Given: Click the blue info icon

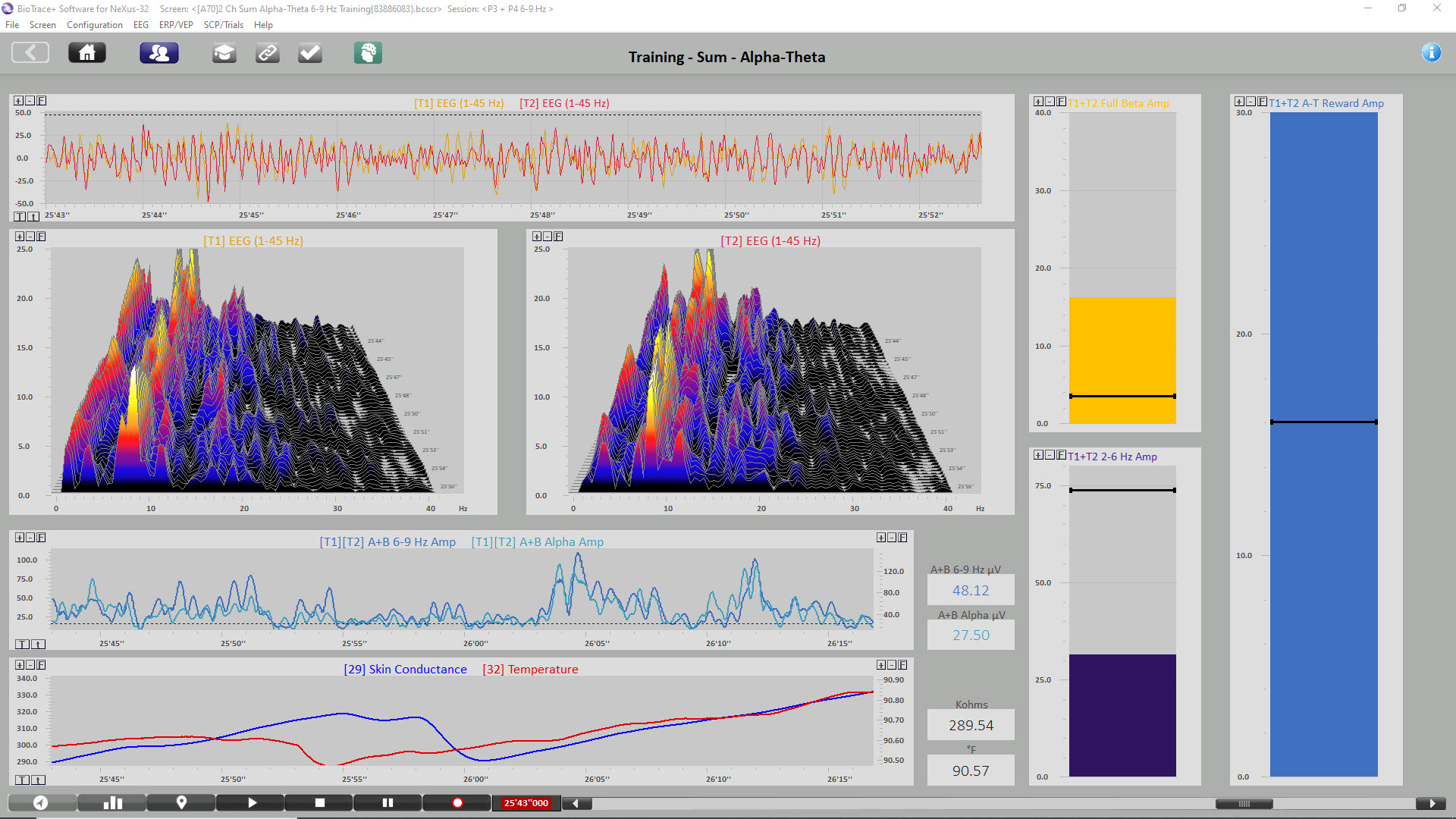Looking at the screenshot, I should 1431,52.
